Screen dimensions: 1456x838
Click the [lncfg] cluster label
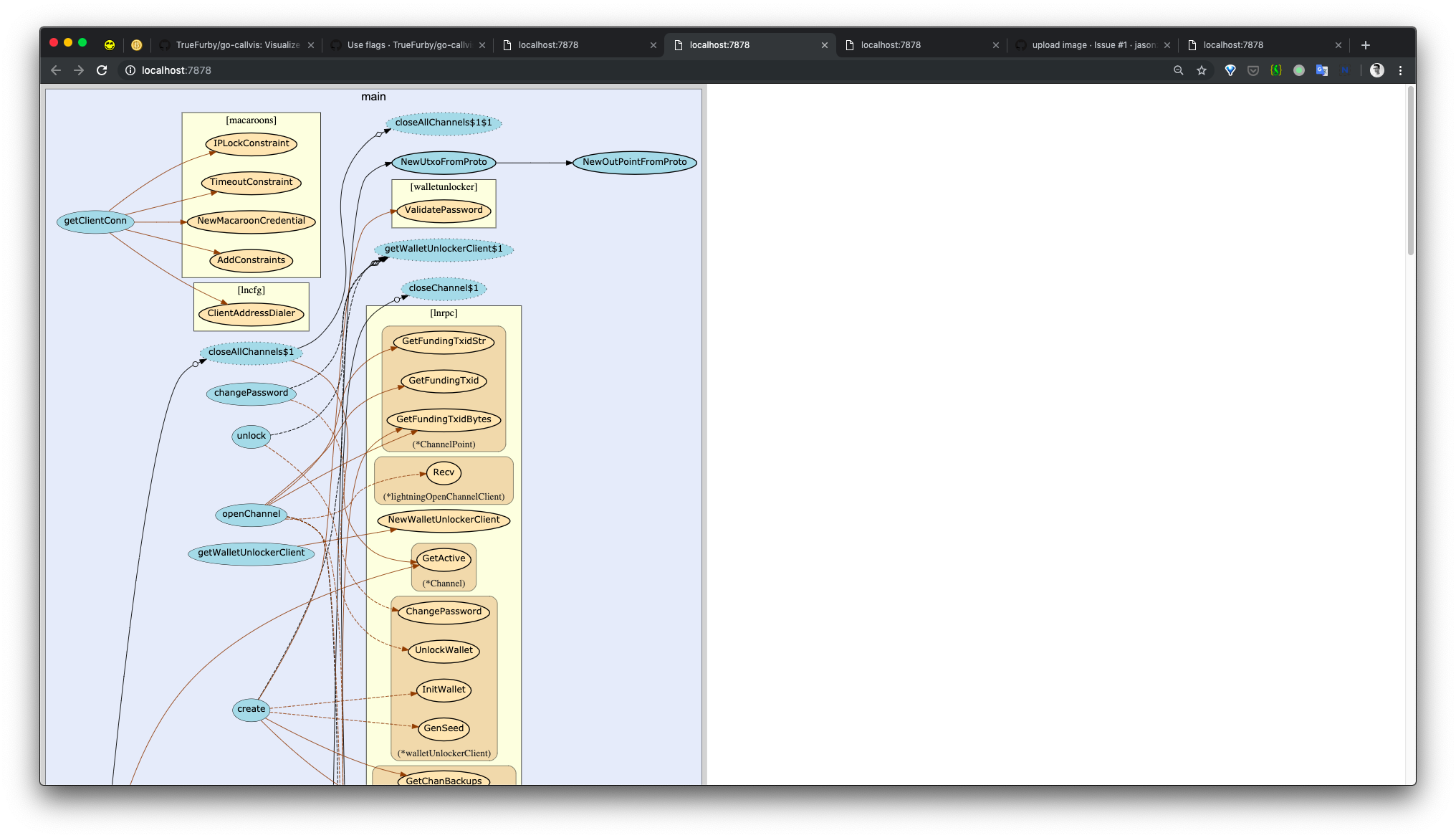click(x=252, y=290)
